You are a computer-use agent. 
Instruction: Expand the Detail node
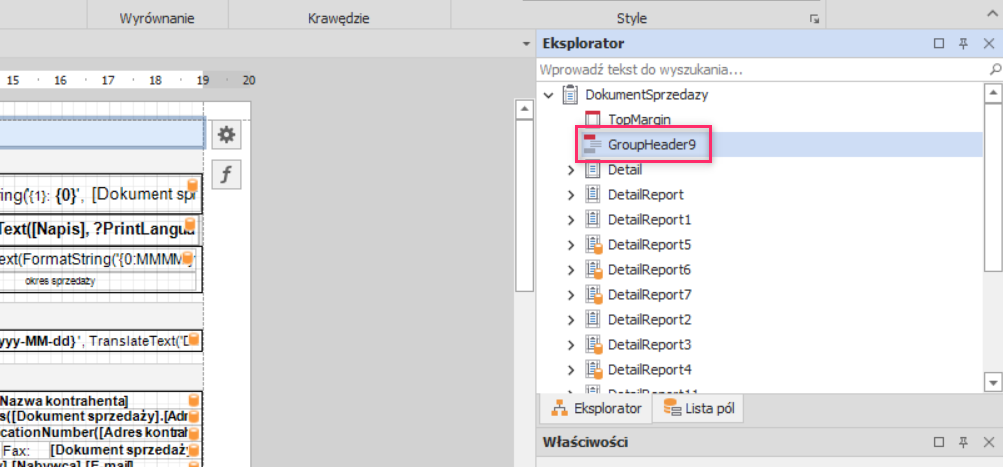571,170
